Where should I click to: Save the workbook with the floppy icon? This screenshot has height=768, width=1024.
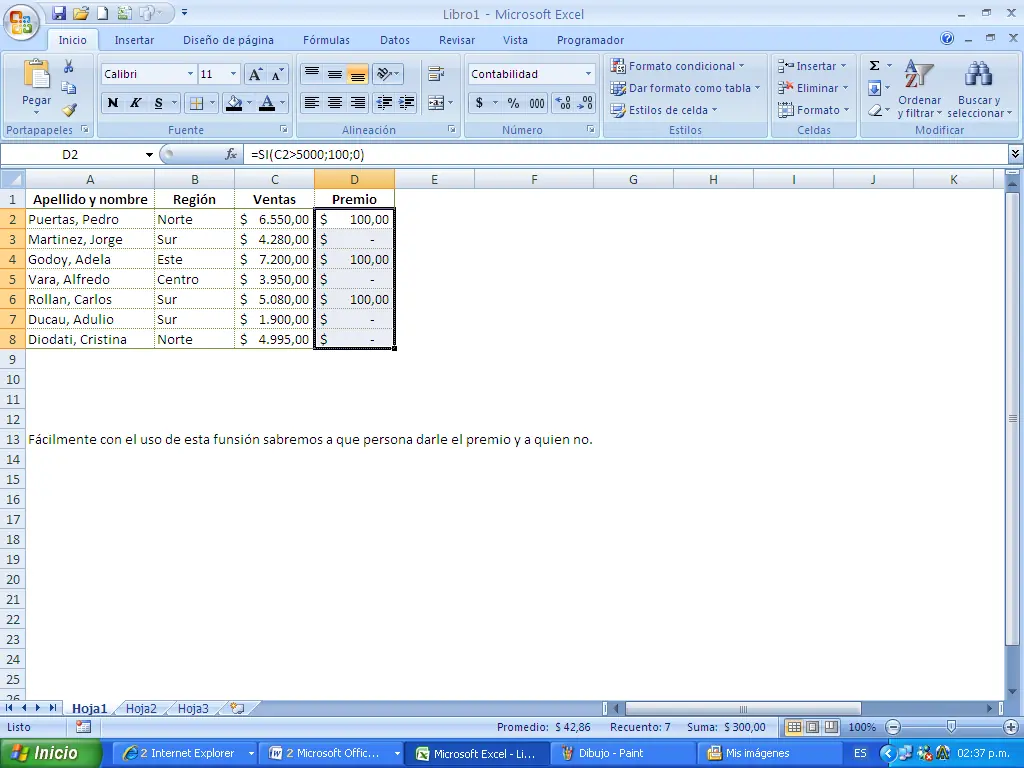point(59,13)
